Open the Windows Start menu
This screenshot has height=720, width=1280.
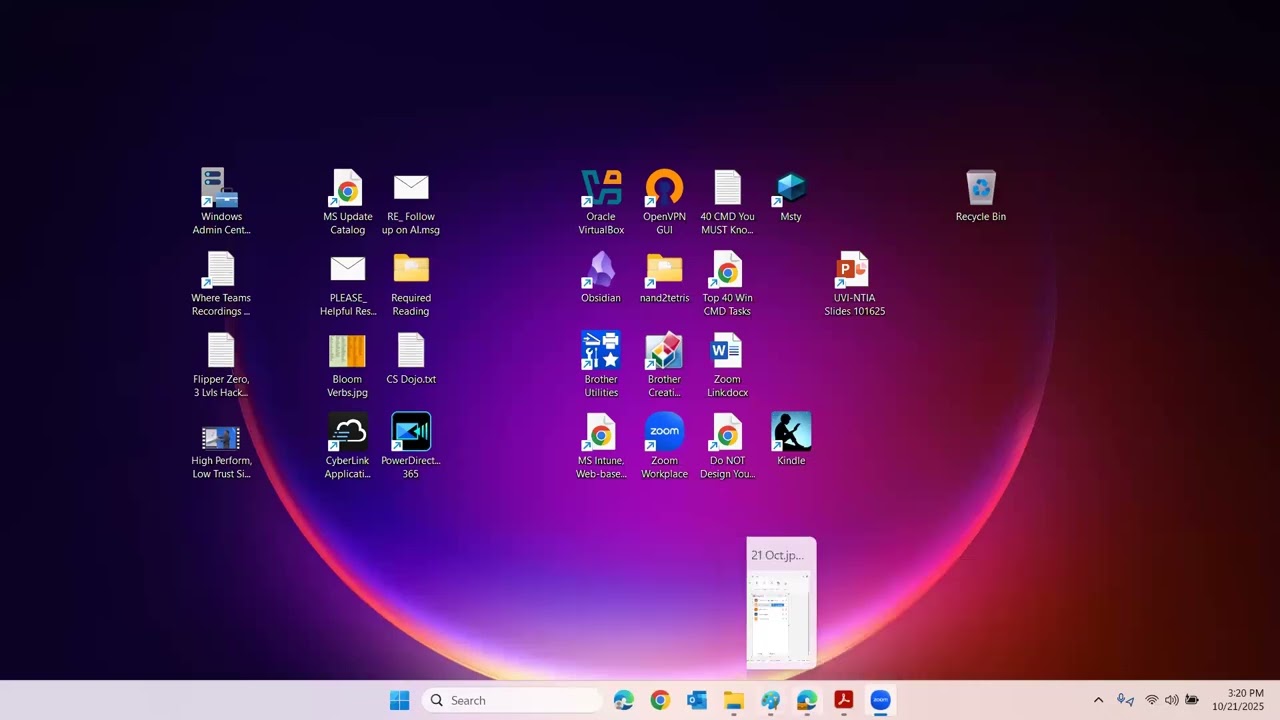(399, 700)
